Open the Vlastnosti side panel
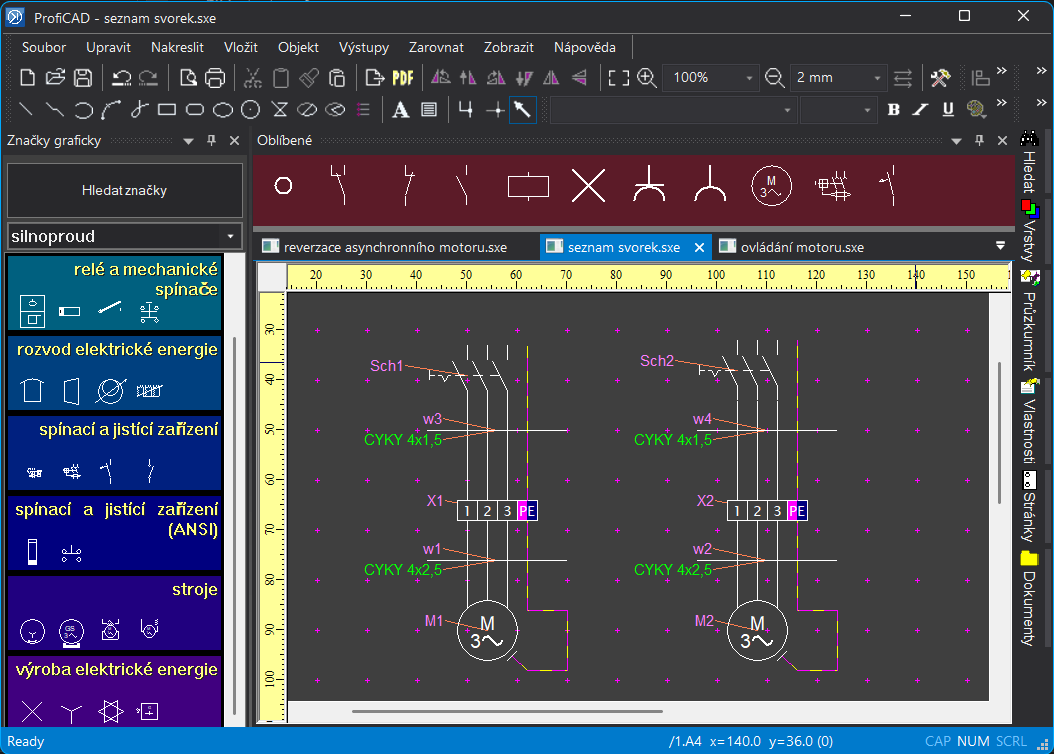The width and height of the screenshot is (1054, 754). [x=1029, y=420]
